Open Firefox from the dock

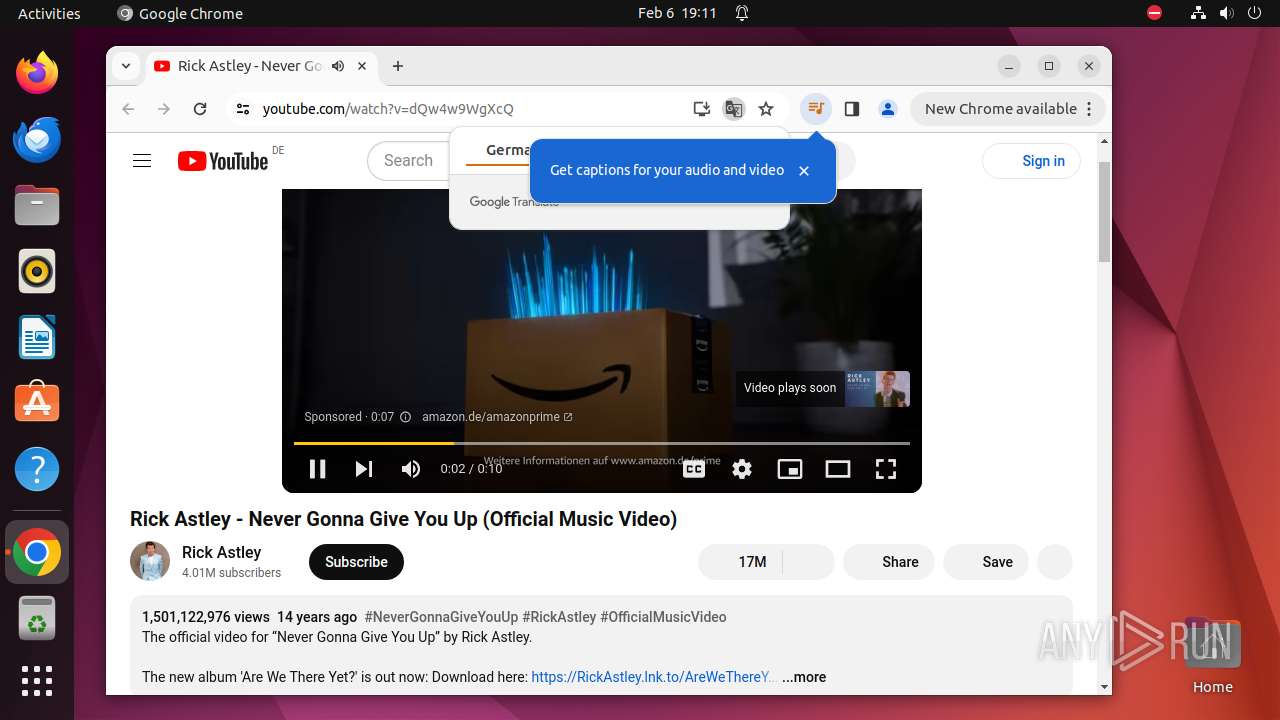pyautogui.click(x=37, y=74)
